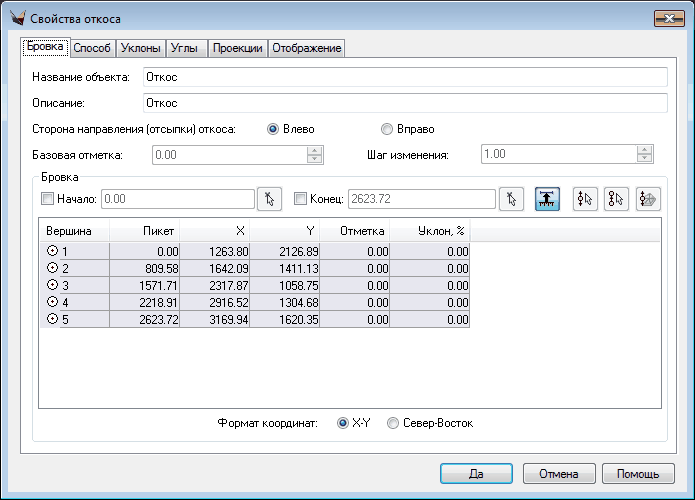
Task: Enable the Конец checkbox
Action: (301, 199)
